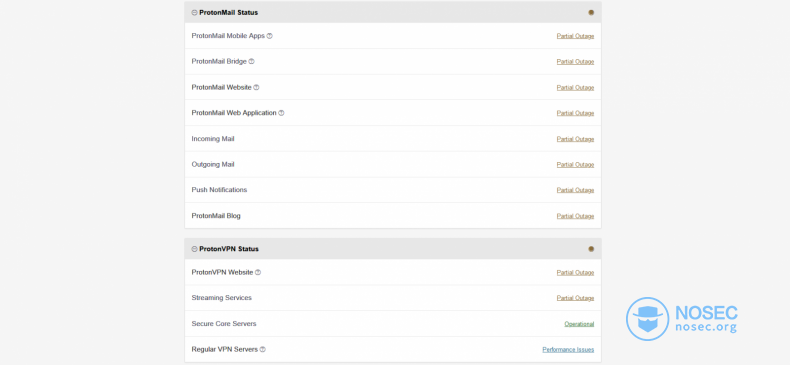Open Partial Outage link for ProtonMail Blog

click(575, 216)
